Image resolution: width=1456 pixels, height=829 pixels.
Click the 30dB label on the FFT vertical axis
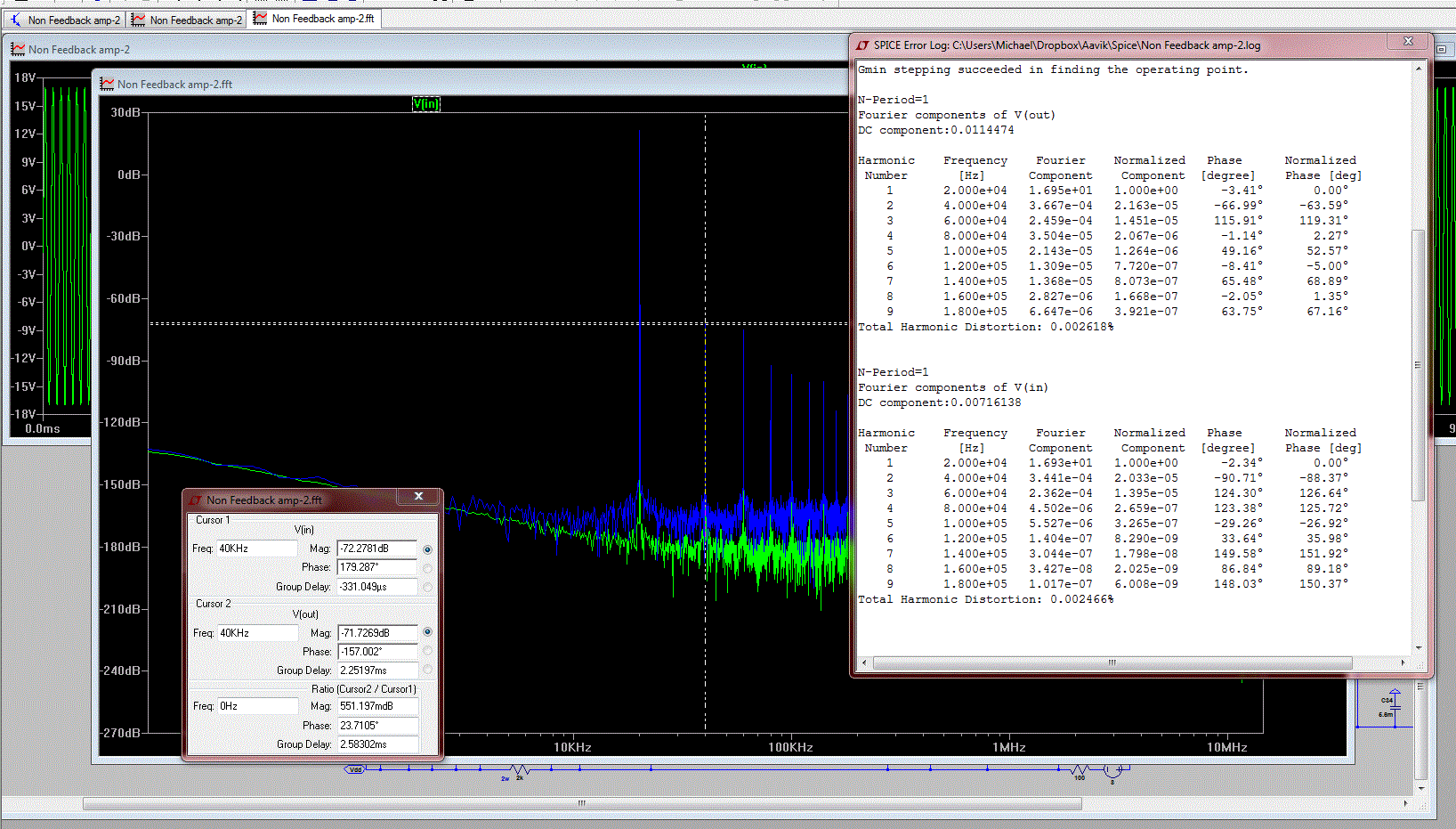[x=125, y=113]
